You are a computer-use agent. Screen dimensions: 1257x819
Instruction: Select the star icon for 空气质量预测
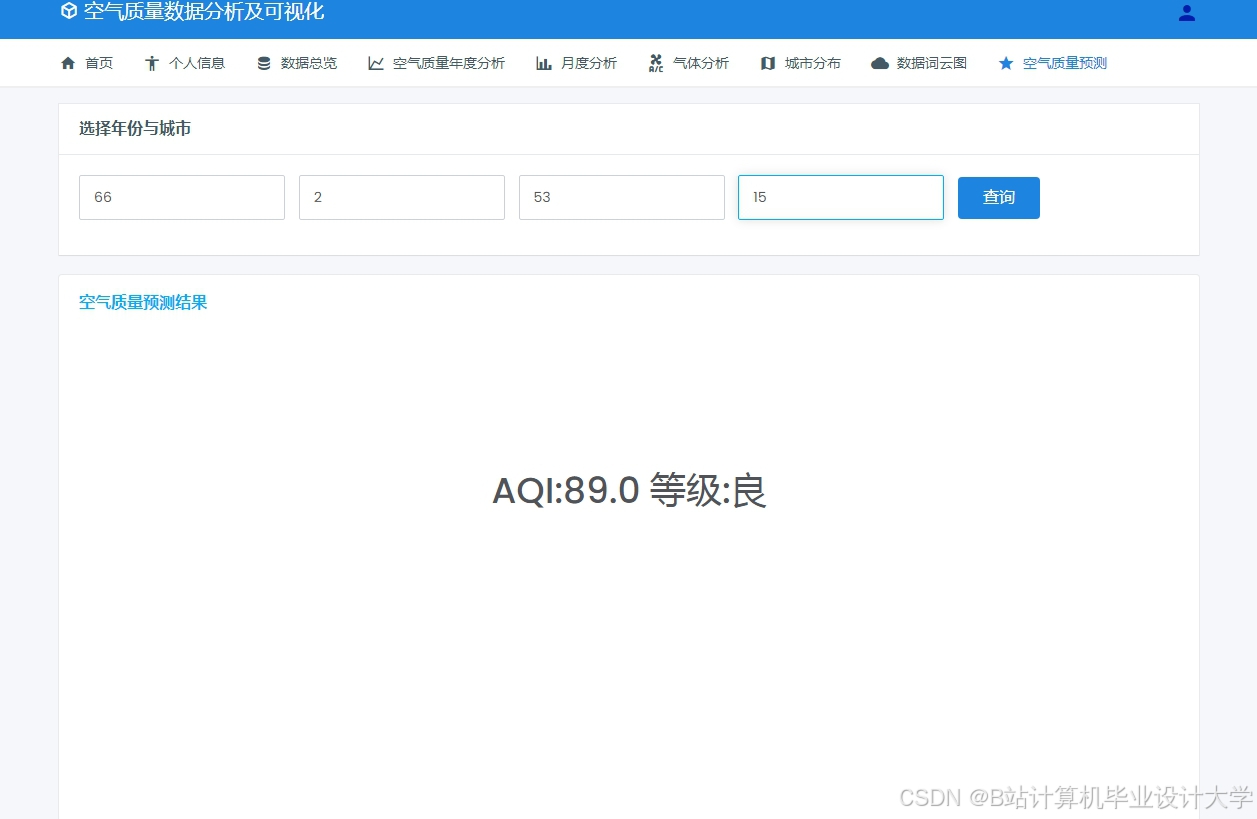click(x=1005, y=62)
